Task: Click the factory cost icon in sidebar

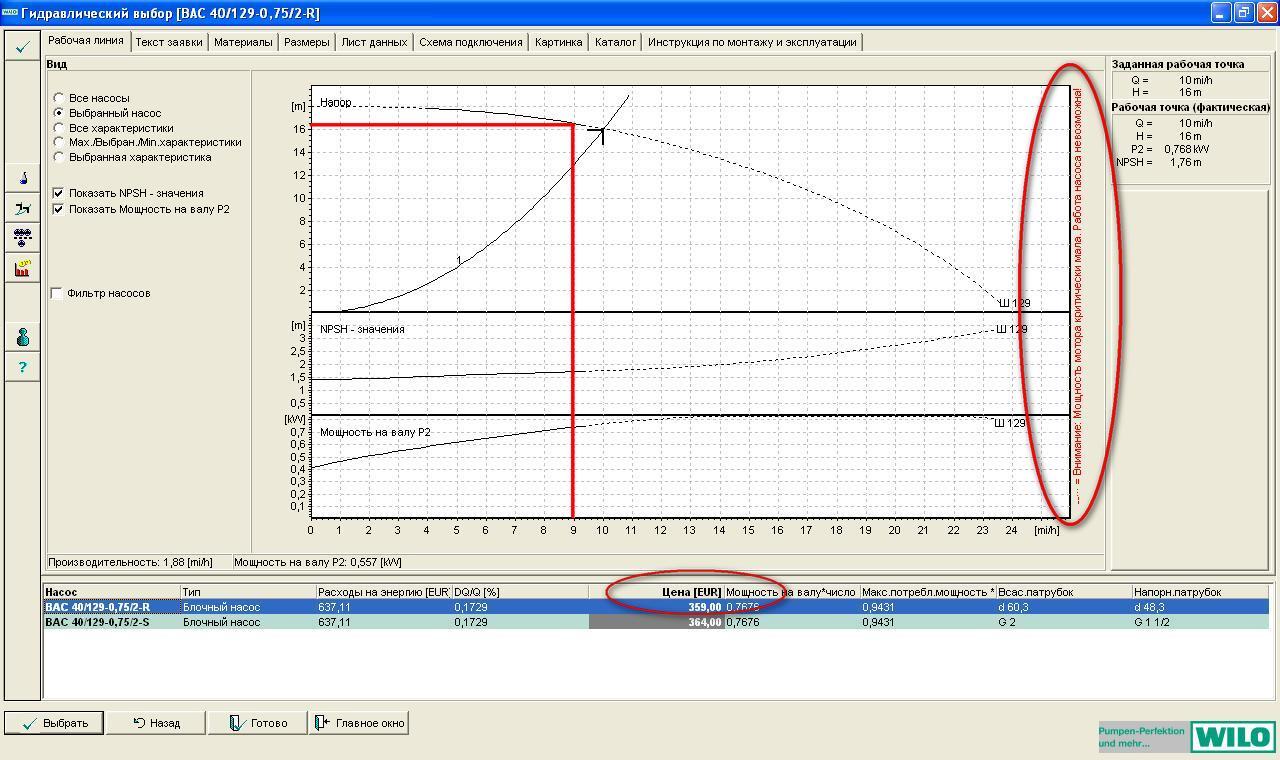Action: [x=22, y=268]
